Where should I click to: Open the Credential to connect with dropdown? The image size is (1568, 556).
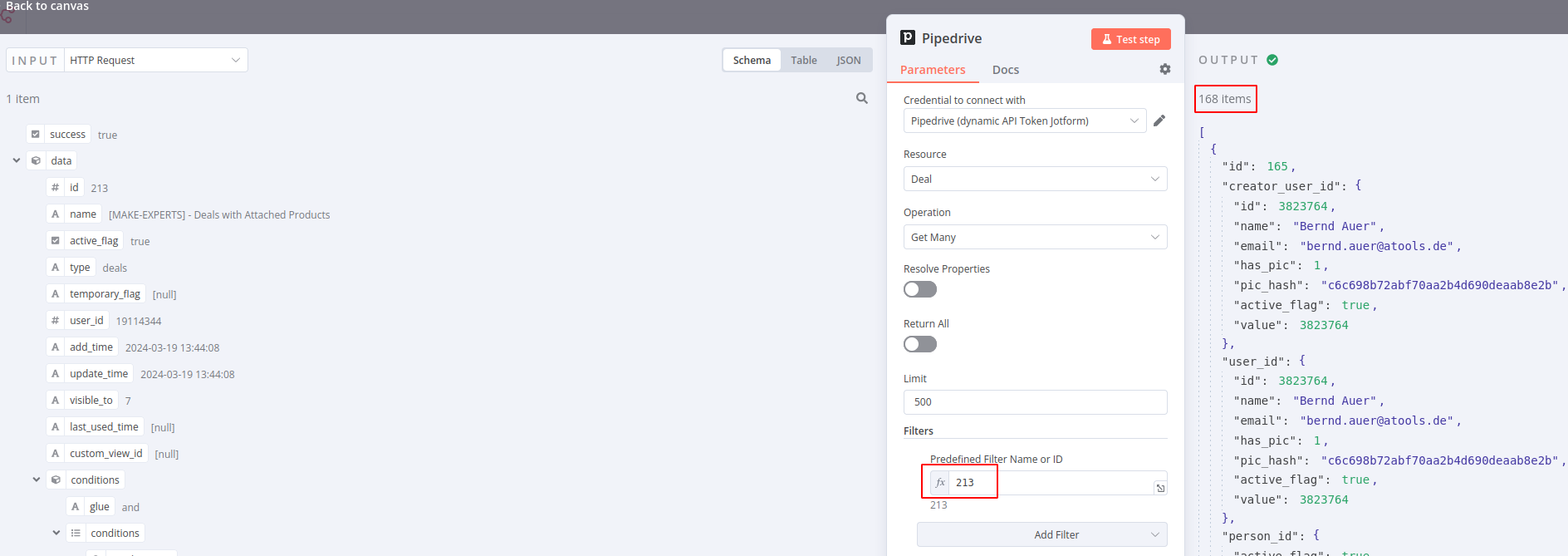coord(1025,121)
